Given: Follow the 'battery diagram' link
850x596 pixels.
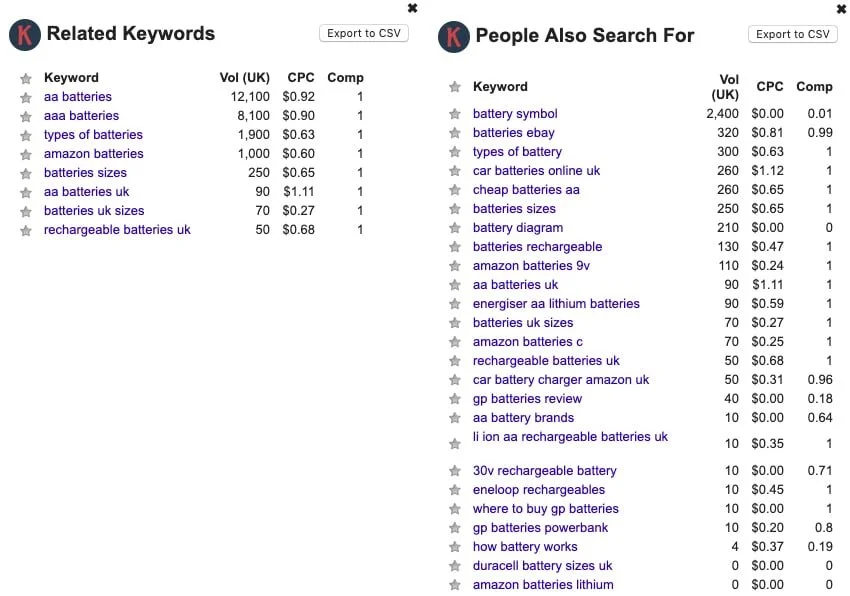Looking at the screenshot, I should point(518,228).
